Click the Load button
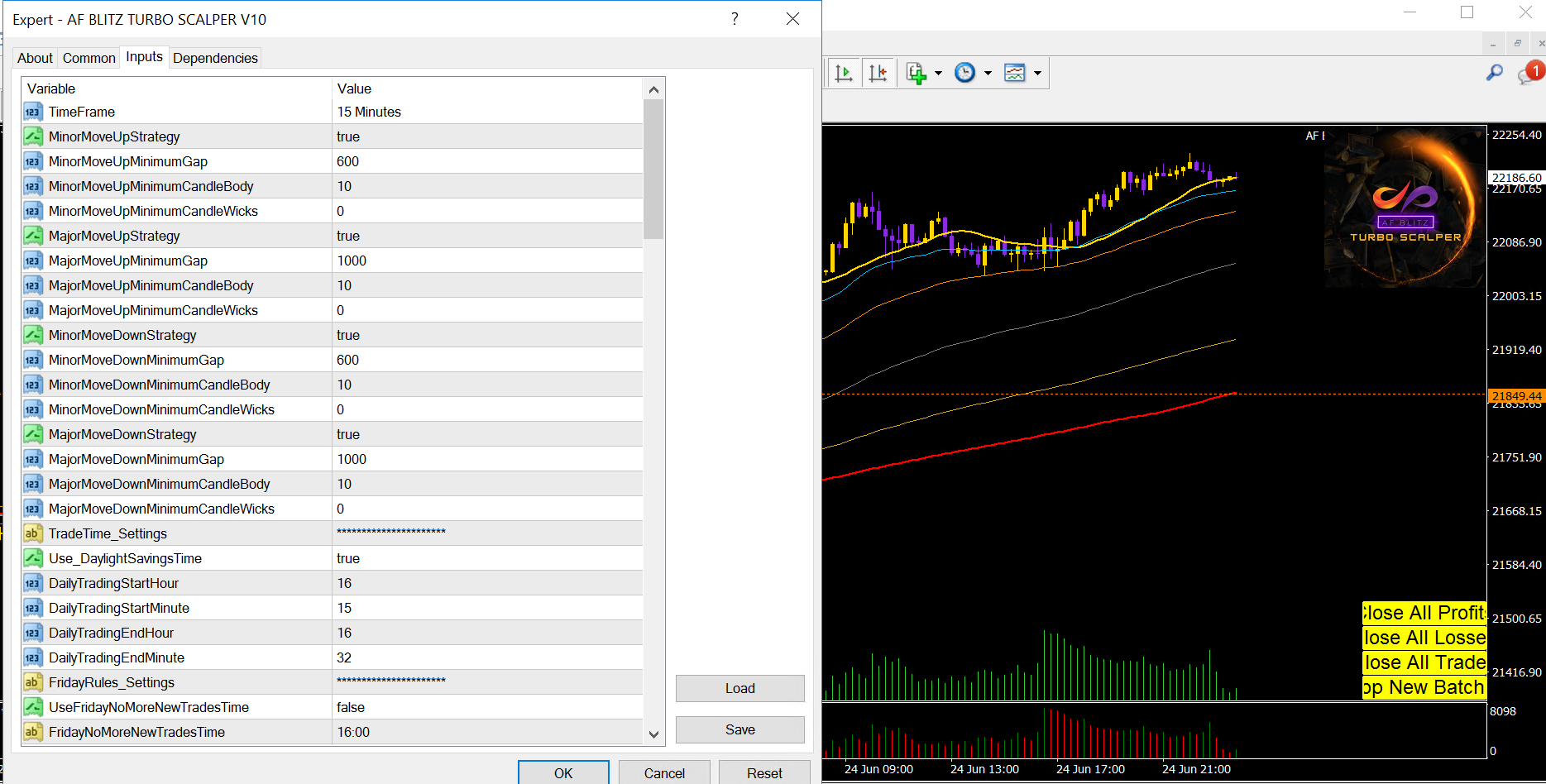The image size is (1546, 784). point(739,688)
